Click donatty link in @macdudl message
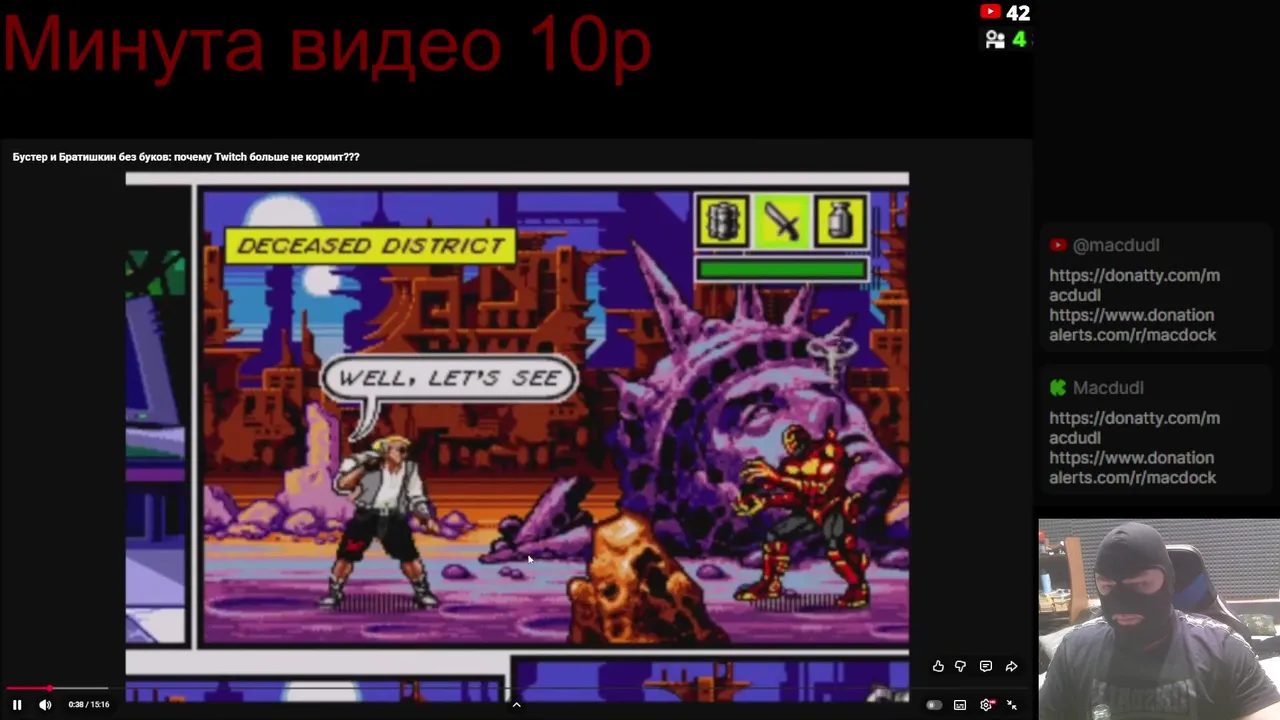 pyautogui.click(x=1134, y=285)
